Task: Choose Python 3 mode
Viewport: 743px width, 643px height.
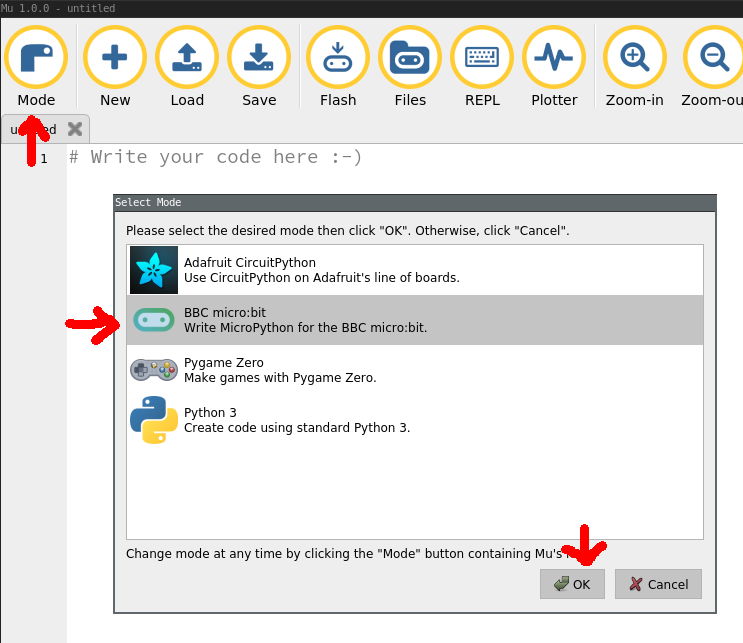Action: [415, 420]
